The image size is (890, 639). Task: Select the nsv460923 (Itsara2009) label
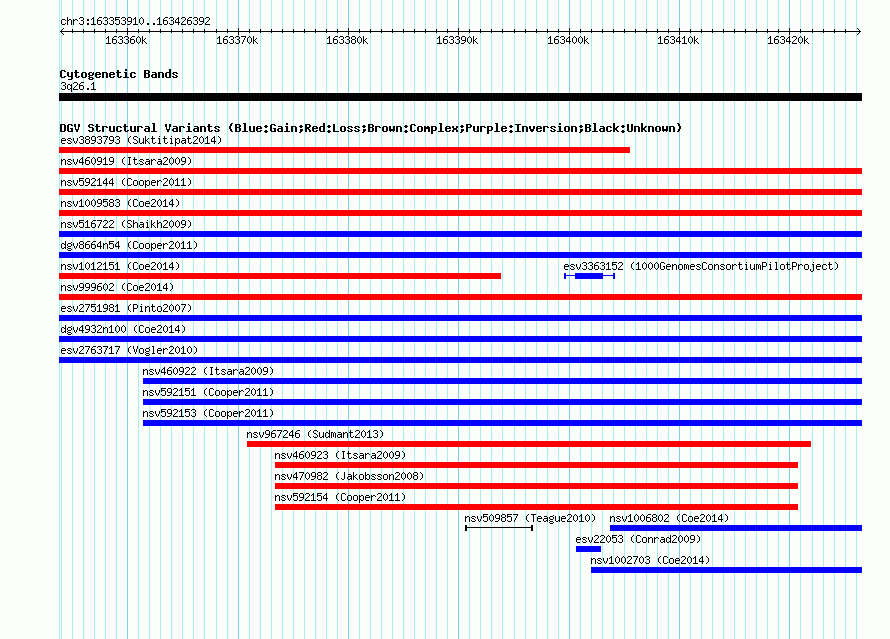click(x=340, y=455)
